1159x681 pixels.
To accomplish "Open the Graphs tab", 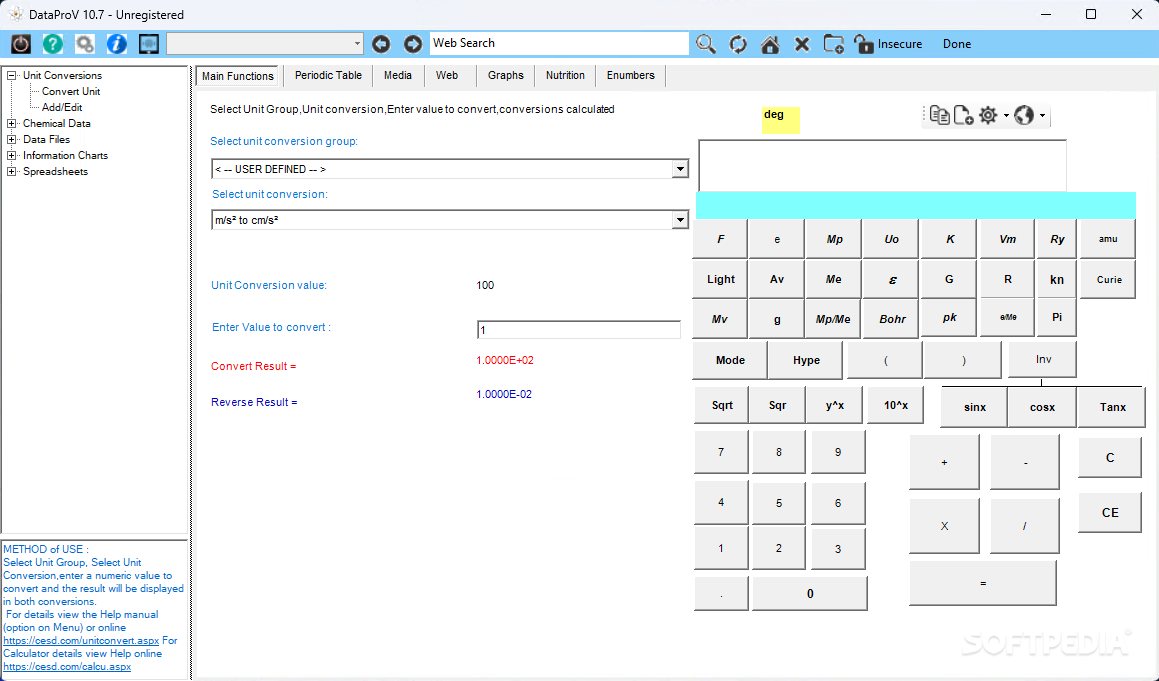I will (506, 75).
